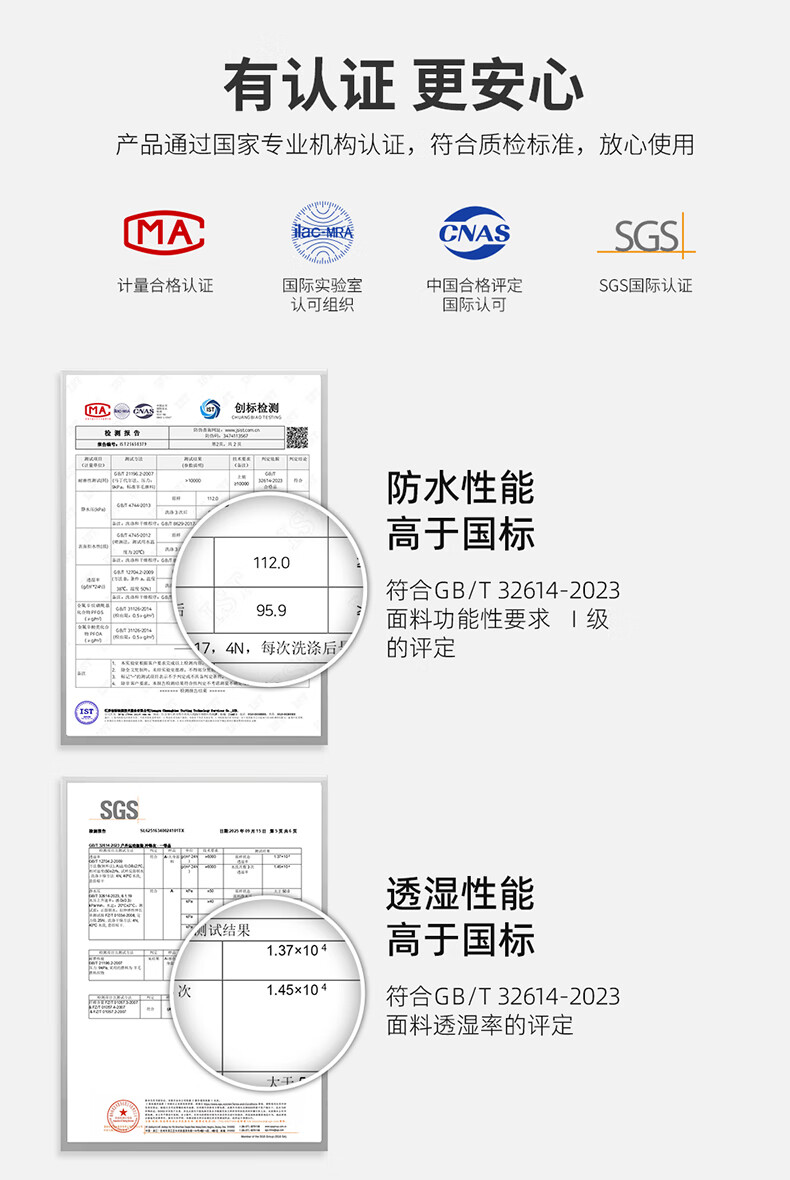Image resolution: width=790 pixels, height=1180 pixels.
Task: Click 面料功能性要求 Ⅰ级 text
Action: (x=497, y=619)
